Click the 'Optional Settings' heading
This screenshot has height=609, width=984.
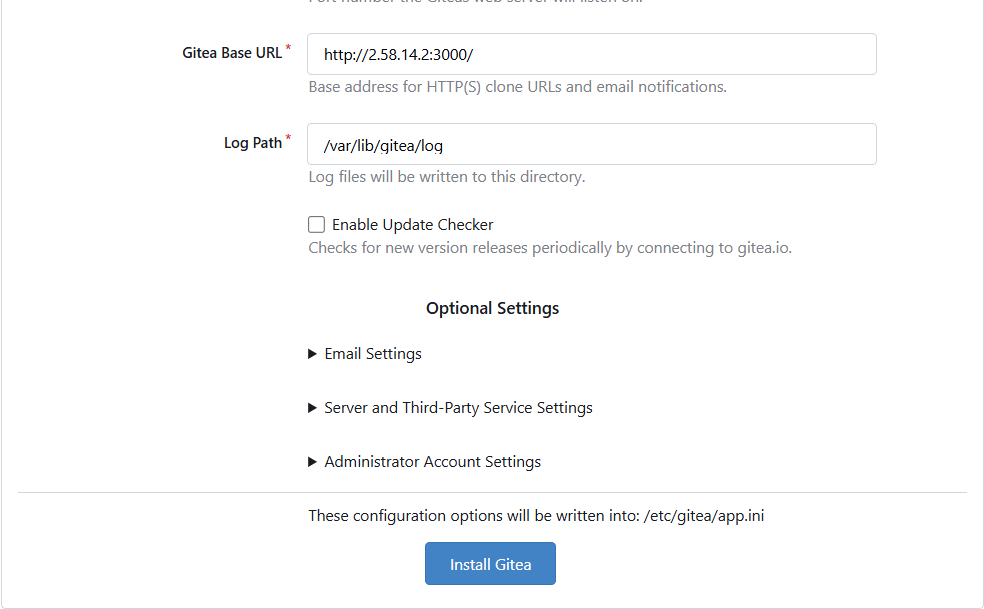[x=493, y=308]
